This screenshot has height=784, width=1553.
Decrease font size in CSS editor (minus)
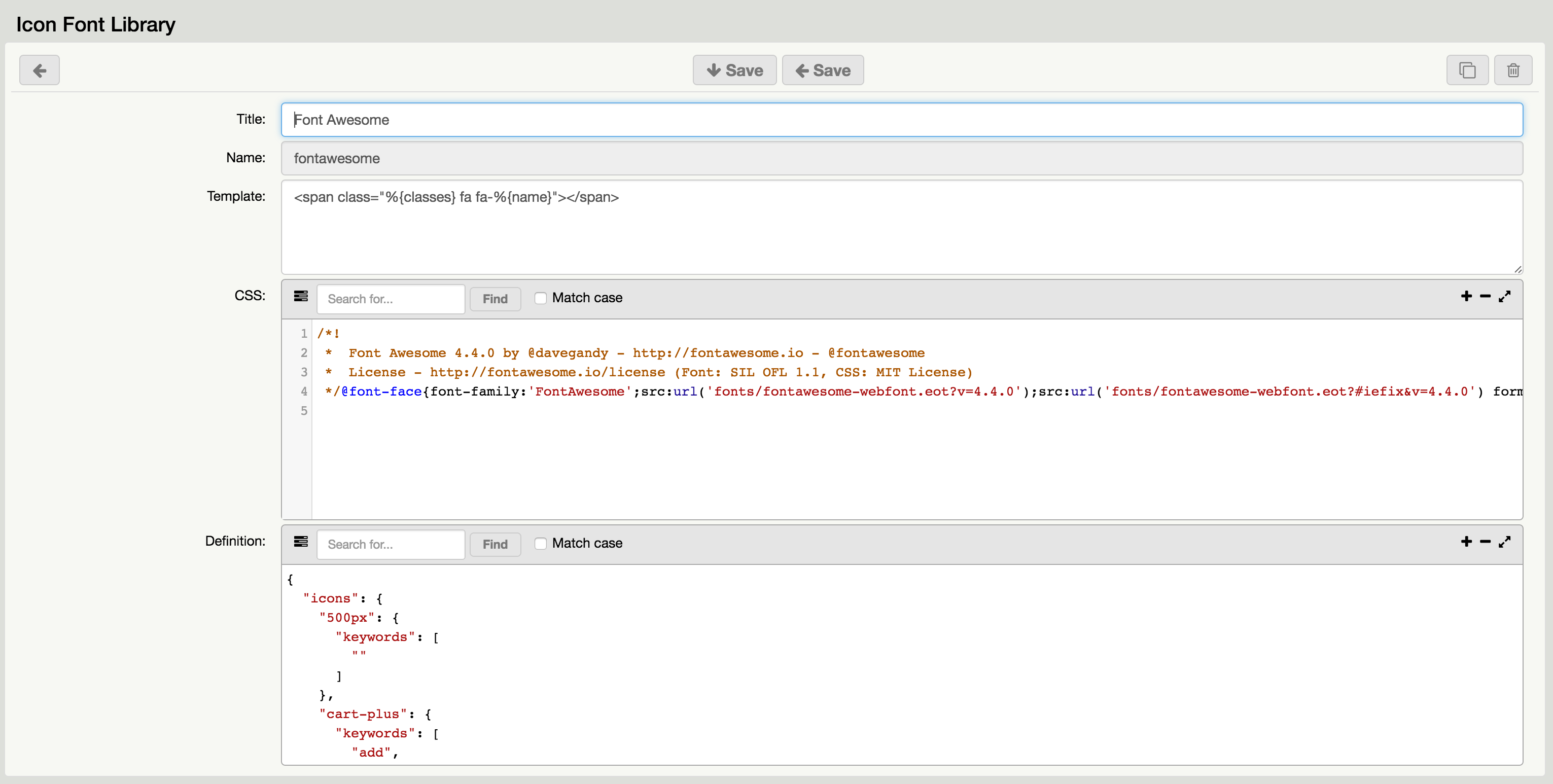[x=1485, y=297]
